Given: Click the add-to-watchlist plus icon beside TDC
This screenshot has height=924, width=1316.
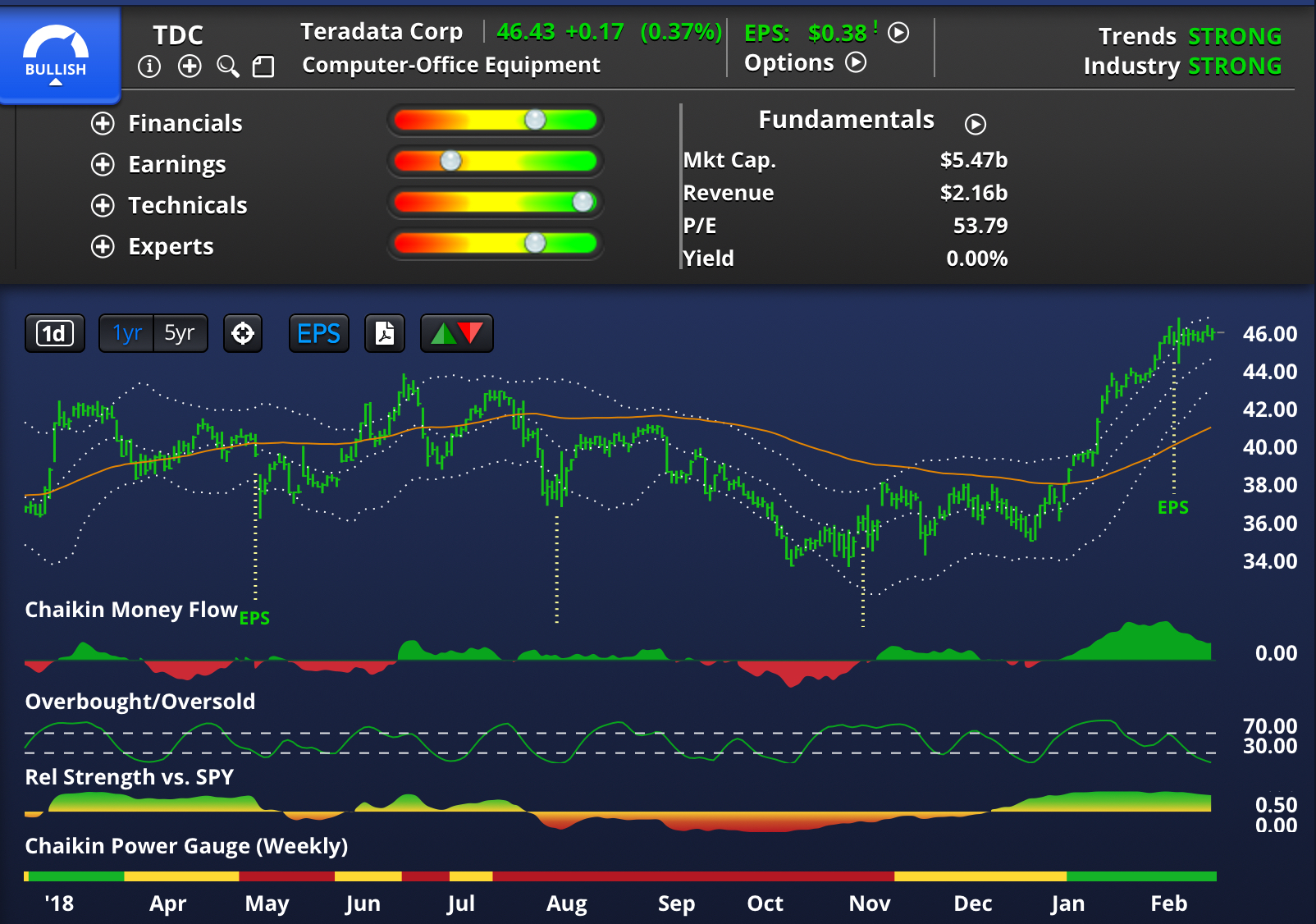Looking at the screenshot, I should pos(190,66).
